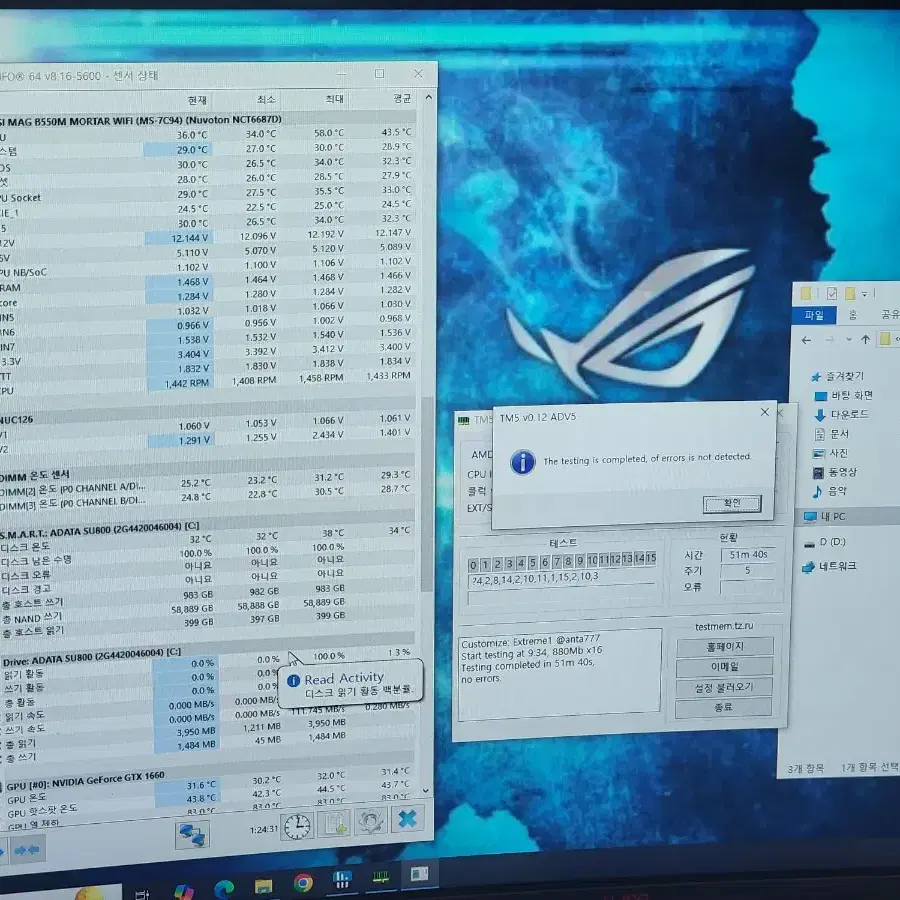Click the drive icon beside D (D:)
Viewport: 900px width, 900px height.
(x=809, y=544)
